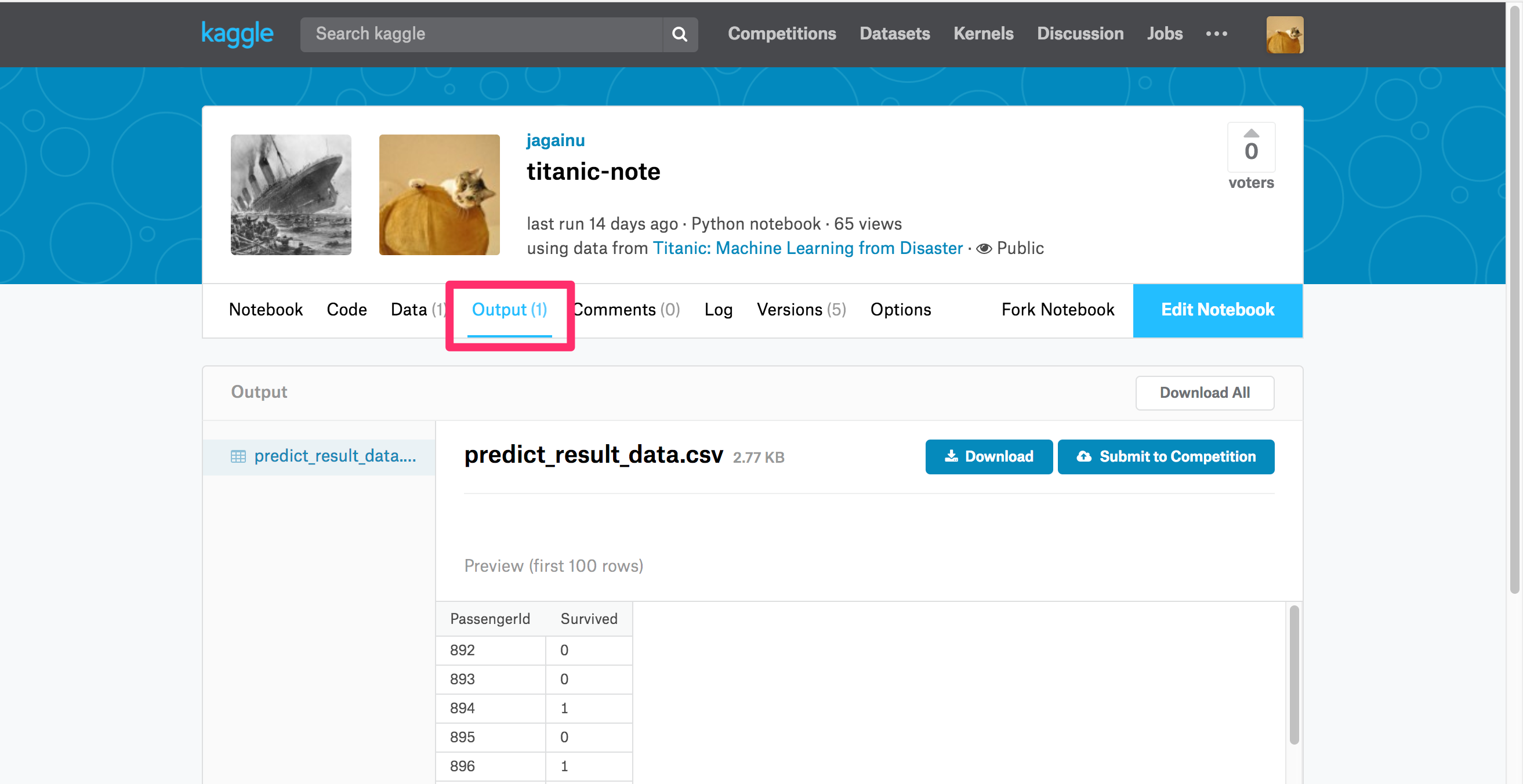Click the table icon for predict_result_data file
Screen dimensions: 1523x784
point(238,456)
